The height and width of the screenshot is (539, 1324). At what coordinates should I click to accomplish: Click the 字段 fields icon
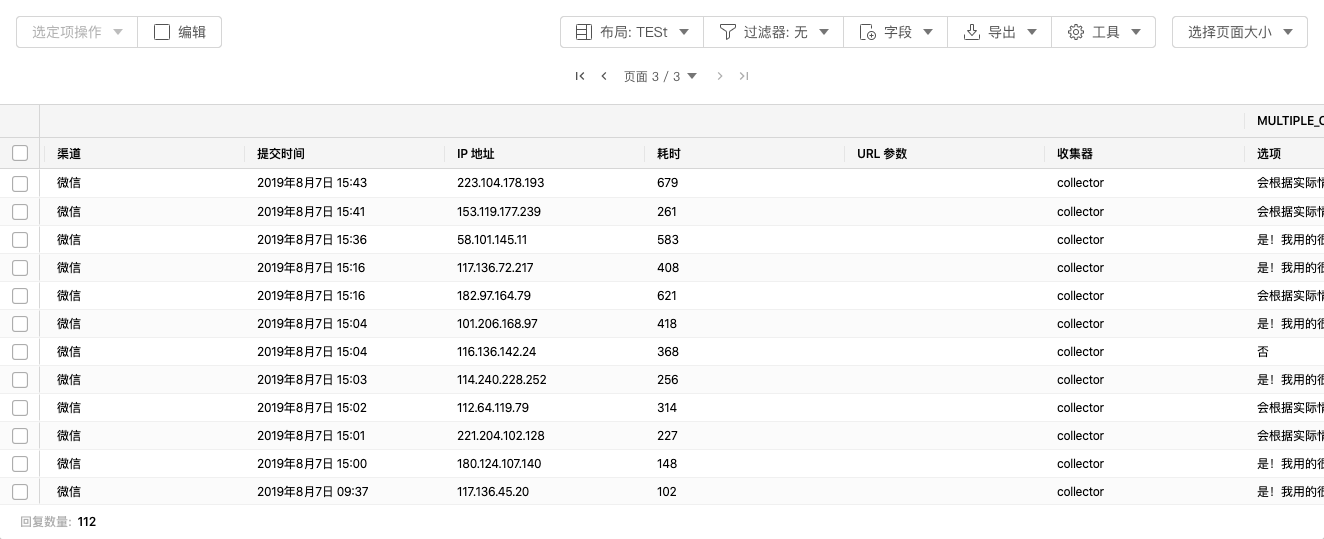[868, 32]
